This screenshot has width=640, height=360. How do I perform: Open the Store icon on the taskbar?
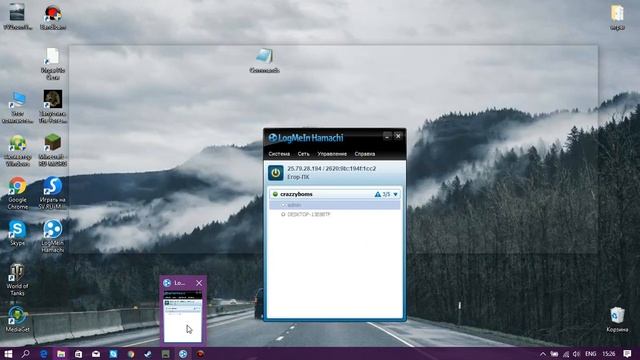coord(78,354)
